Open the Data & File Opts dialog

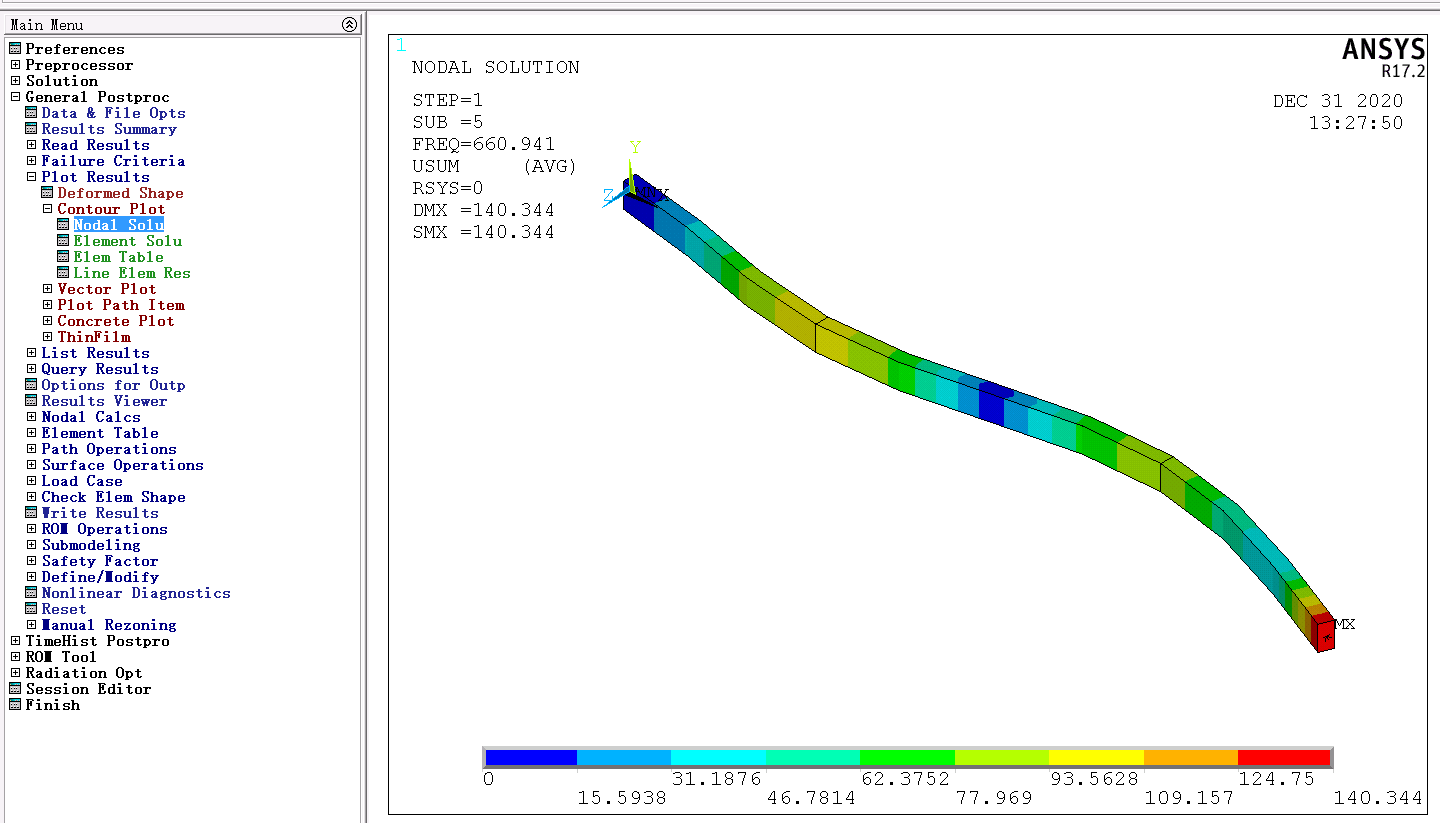point(113,112)
